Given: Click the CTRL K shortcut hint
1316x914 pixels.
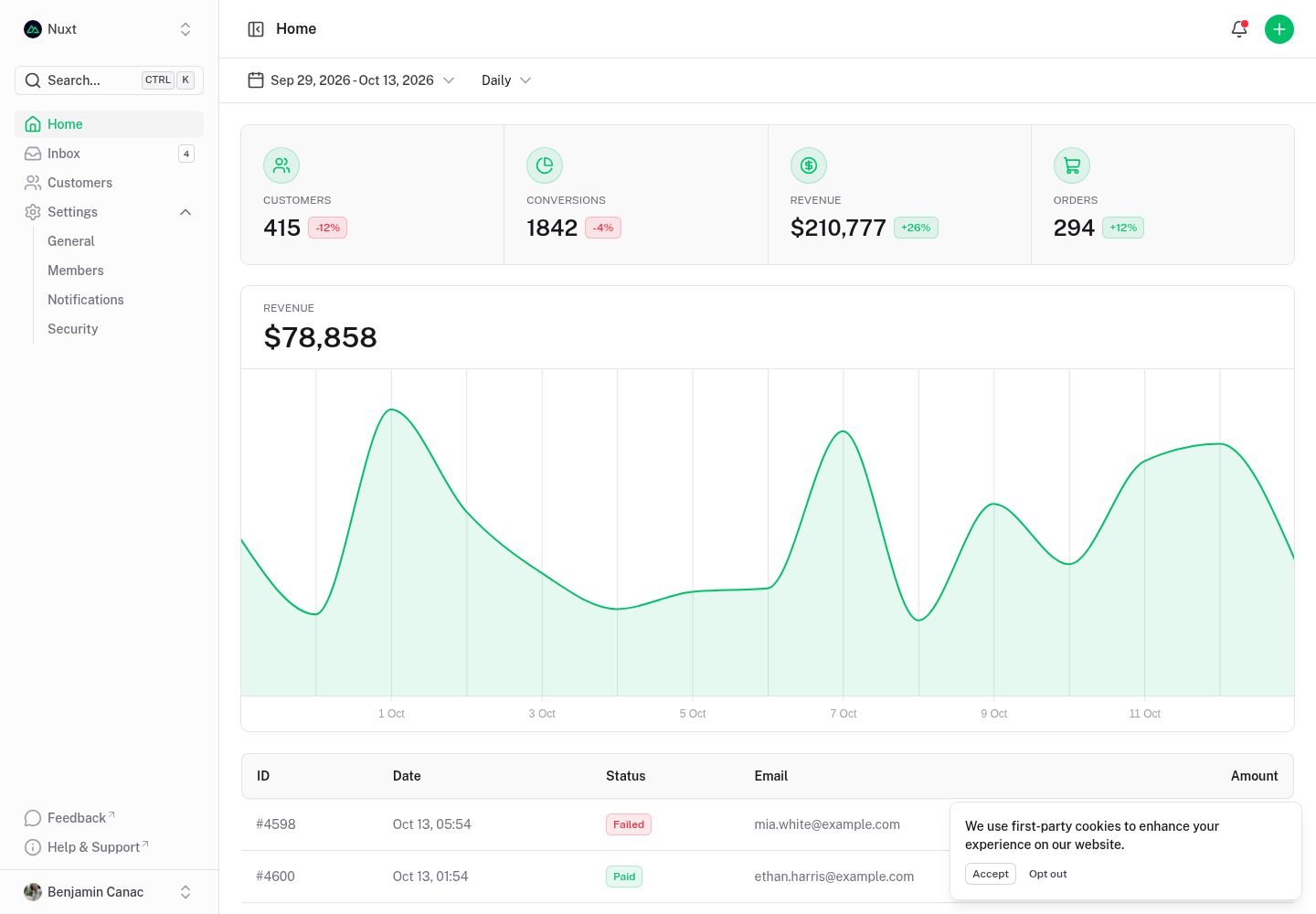Looking at the screenshot, I should (x=168, y=80).
